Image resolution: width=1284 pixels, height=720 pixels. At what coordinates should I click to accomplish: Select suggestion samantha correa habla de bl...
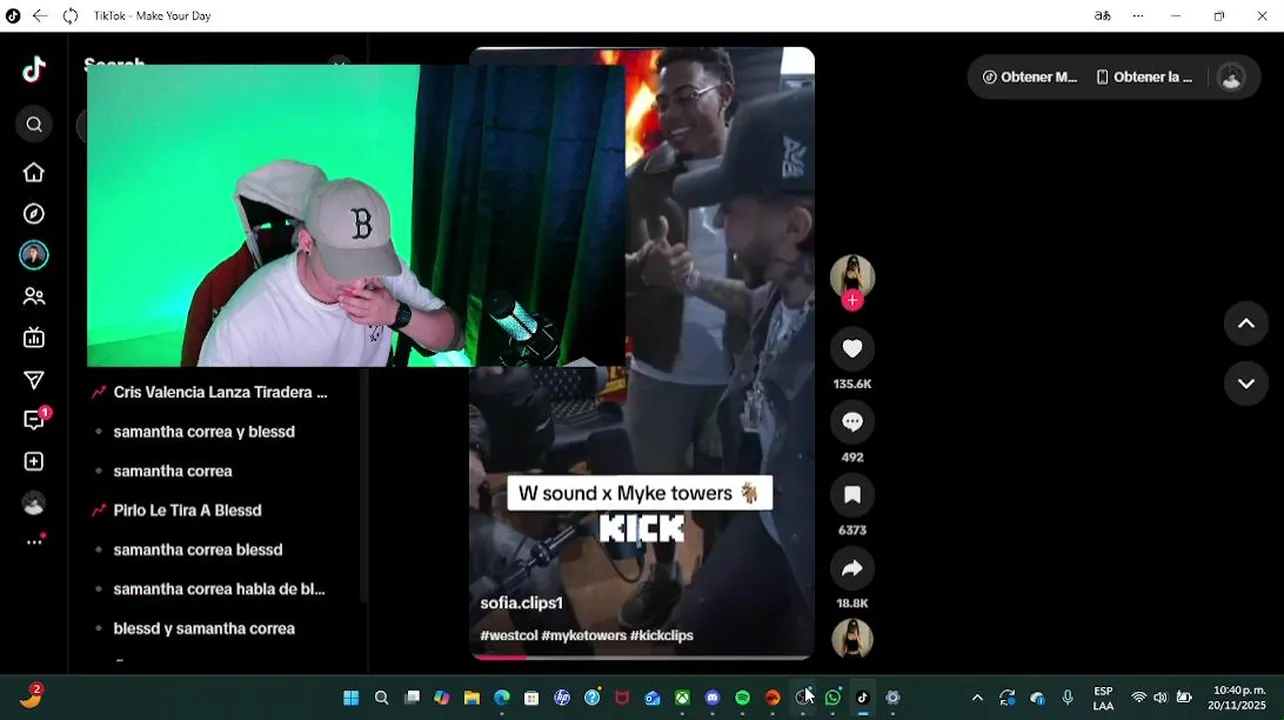click(x=219, y=589)
